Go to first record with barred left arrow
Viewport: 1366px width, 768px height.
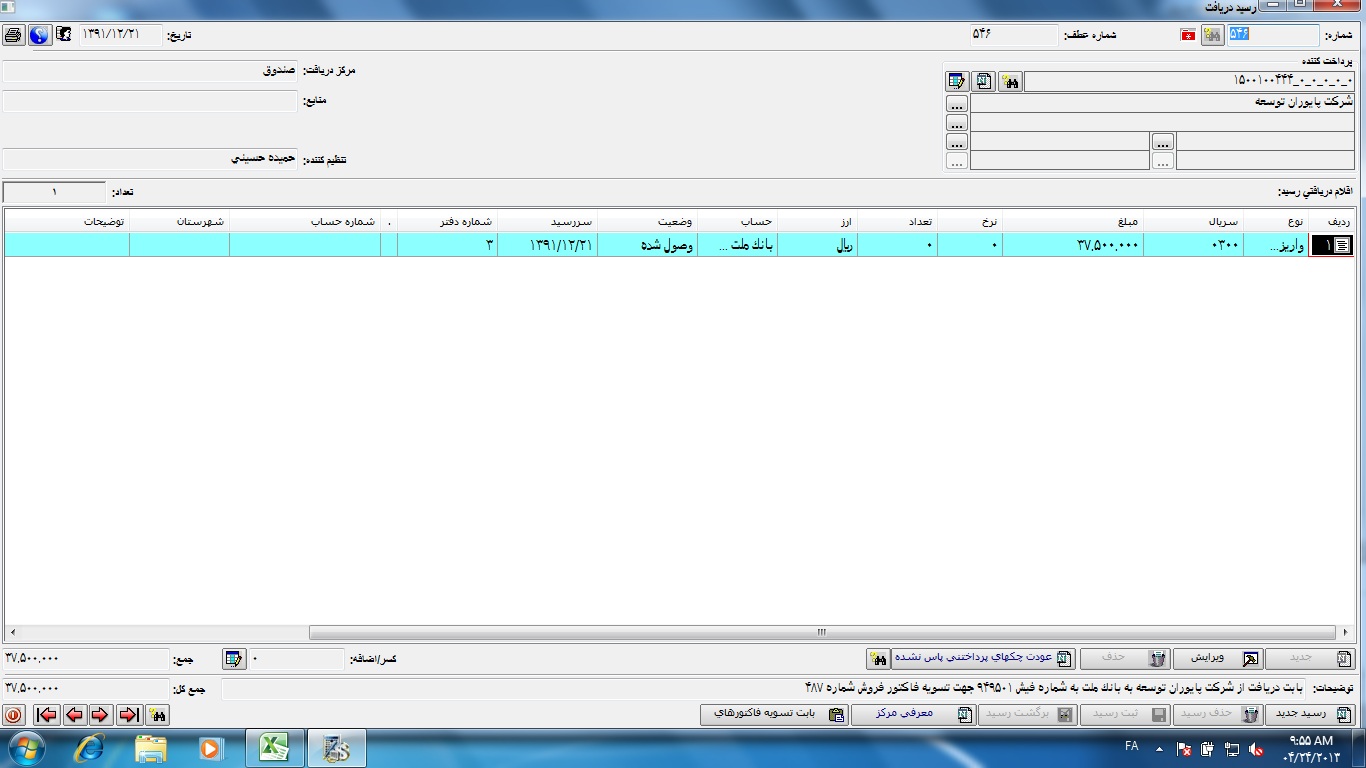pyautogui.click(x=46, y=715)
